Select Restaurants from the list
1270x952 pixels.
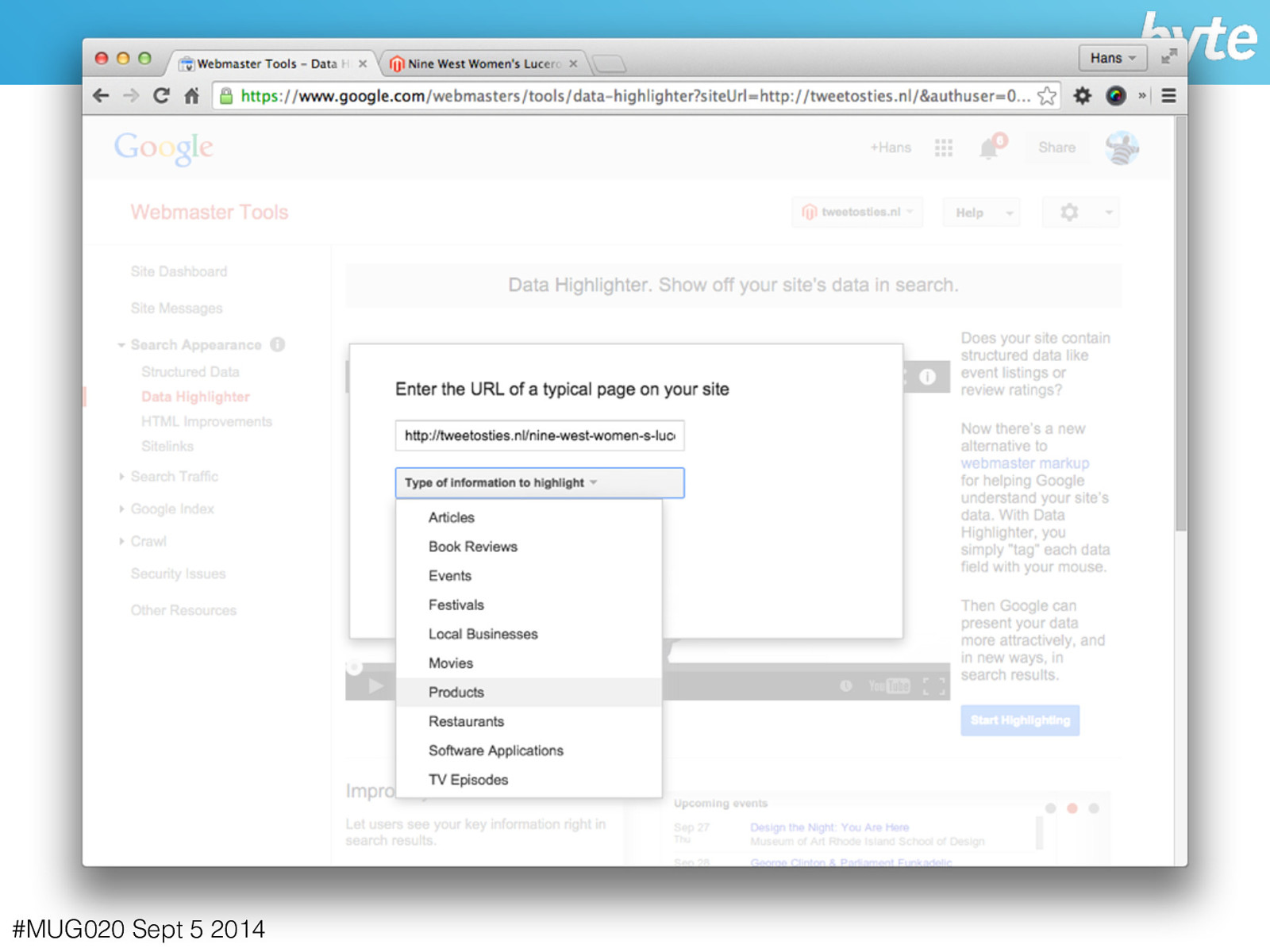[529, 721]
